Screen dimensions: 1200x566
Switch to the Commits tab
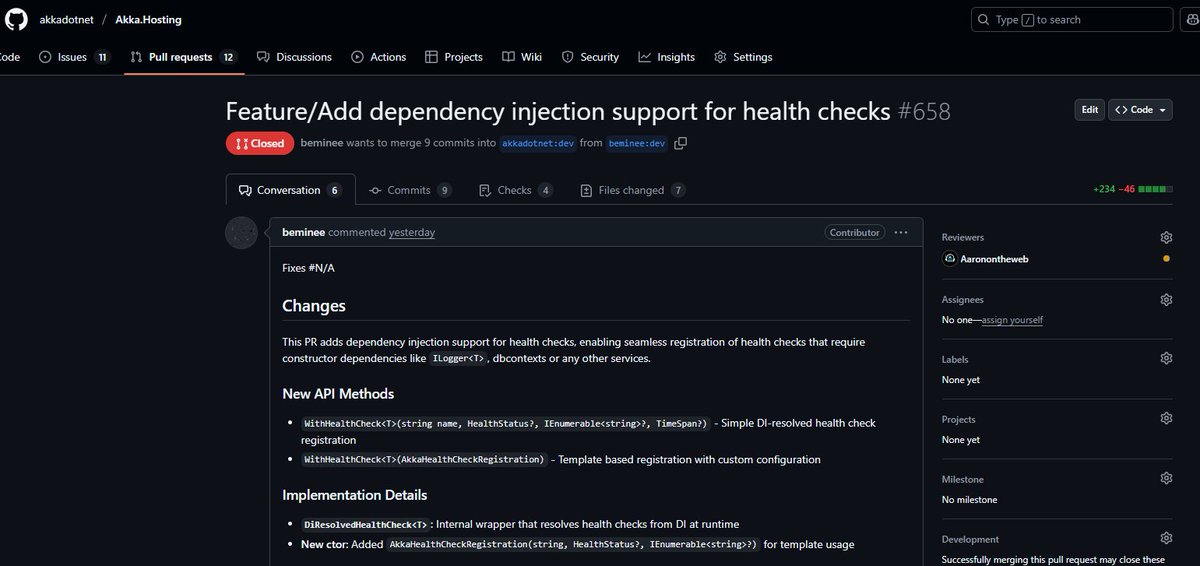click(x=410, y=190)
